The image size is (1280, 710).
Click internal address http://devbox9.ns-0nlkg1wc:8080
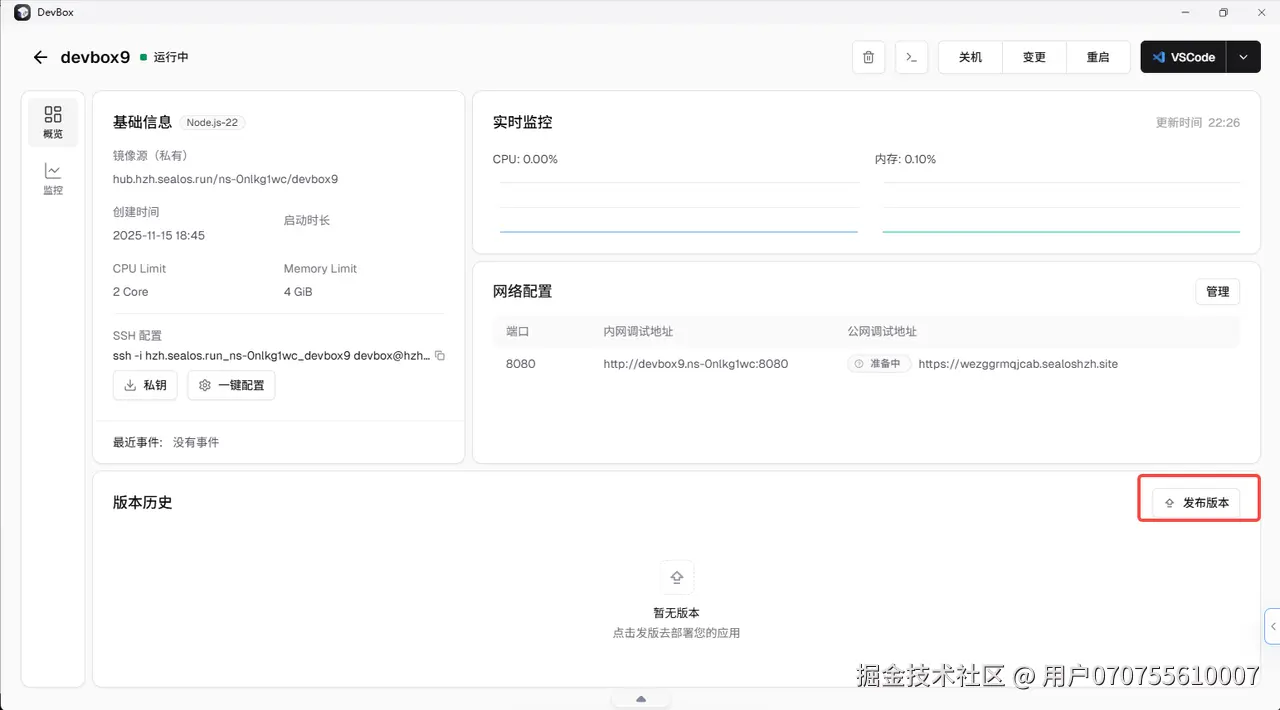coord(696,364)
